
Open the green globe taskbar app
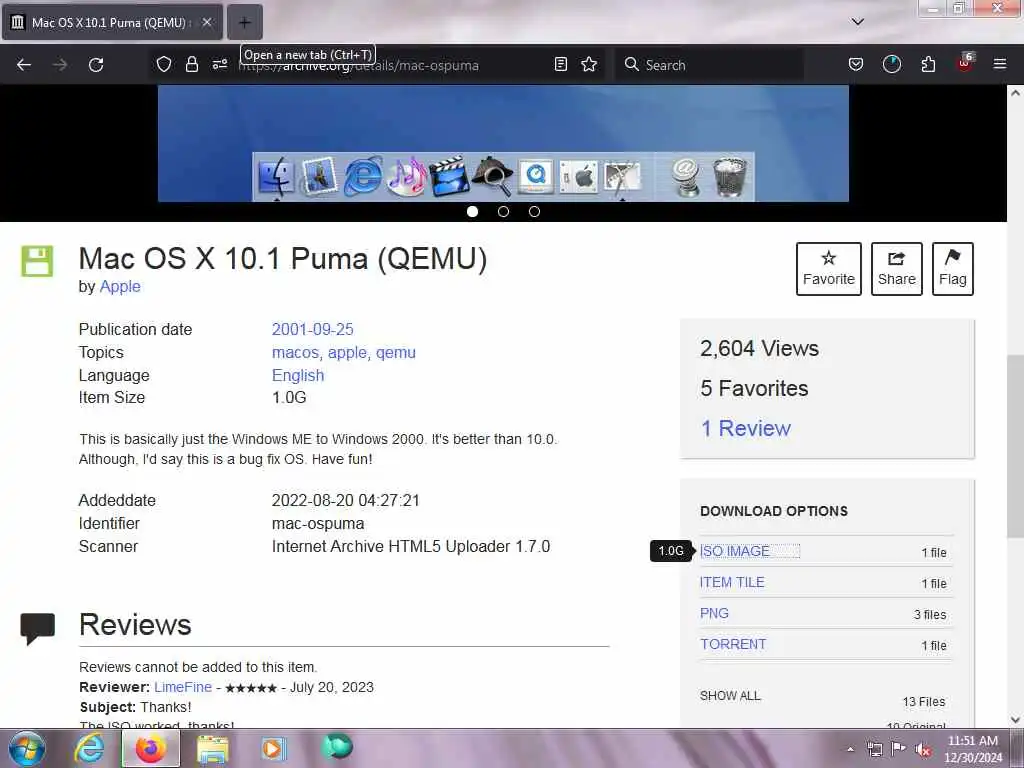tap(336, 747)
